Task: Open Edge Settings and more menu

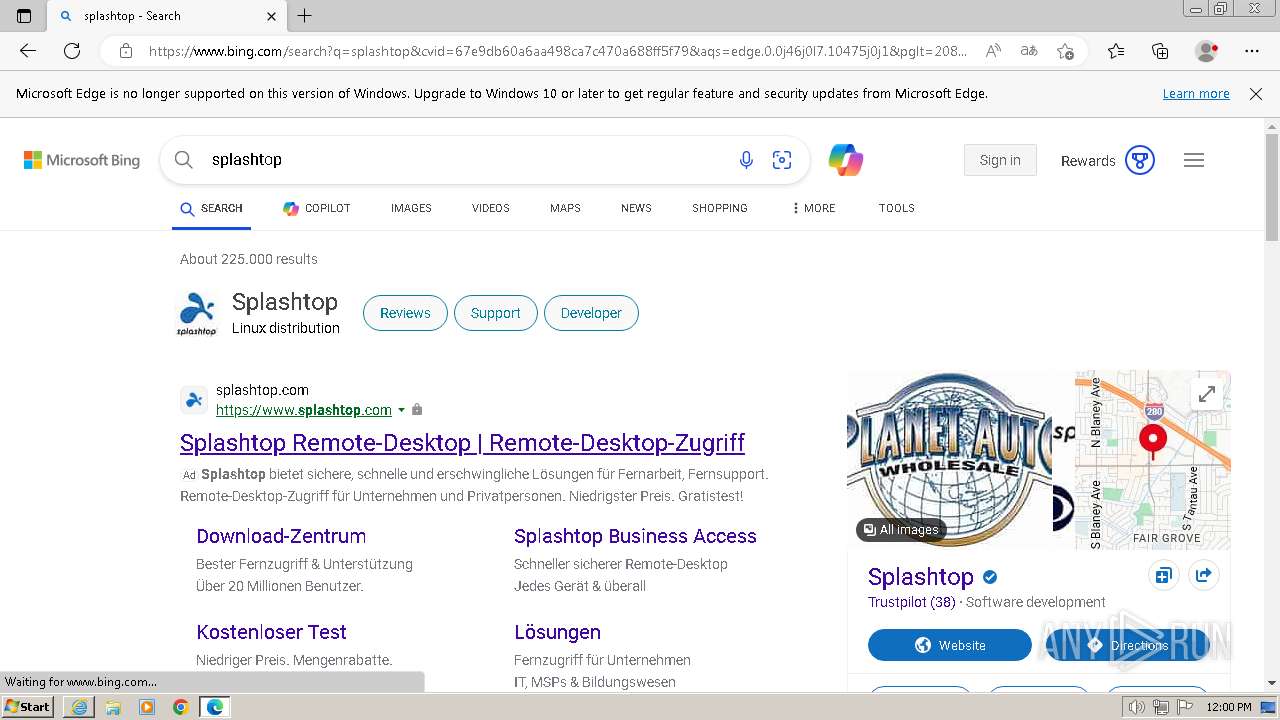Action: pos(1252,51)
